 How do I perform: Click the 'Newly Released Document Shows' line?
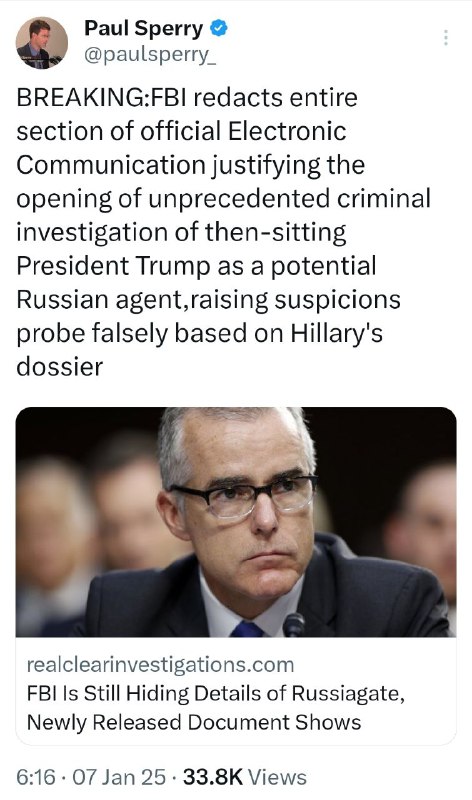click(194, 722)
